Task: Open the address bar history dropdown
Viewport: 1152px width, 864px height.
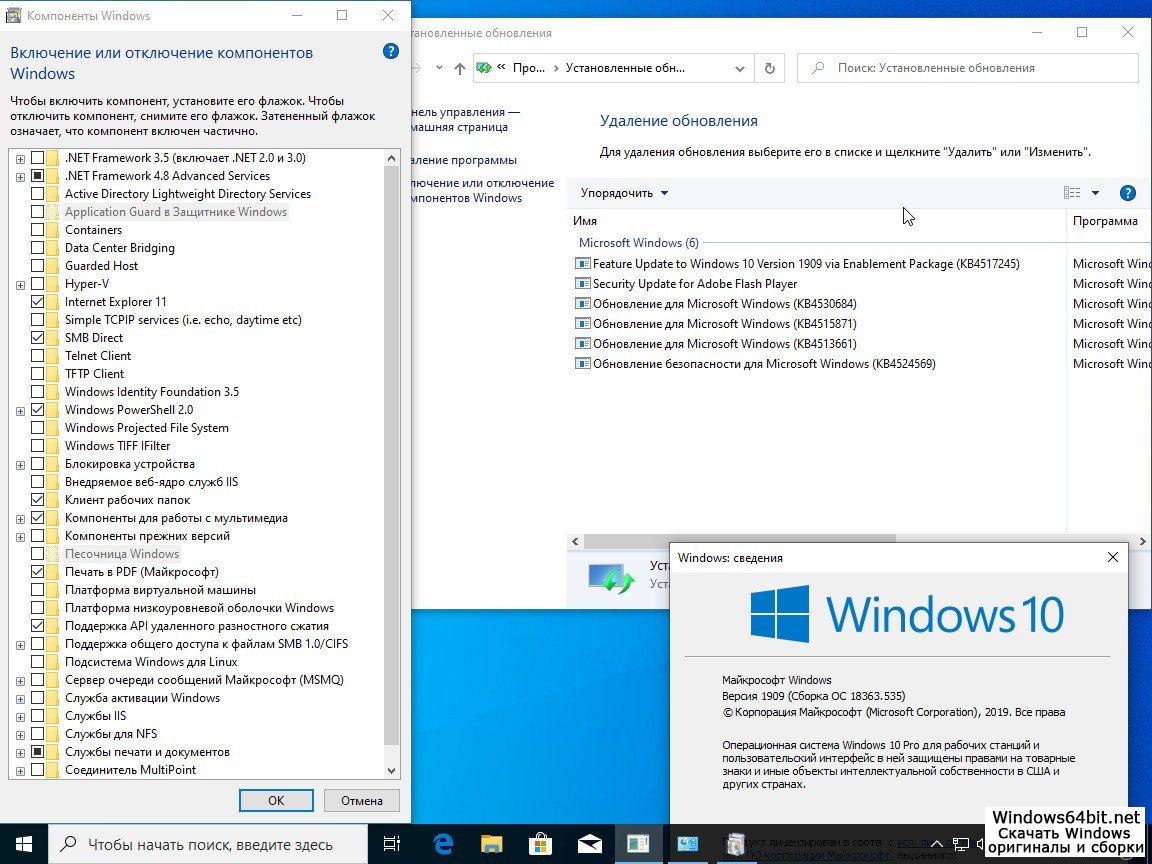Action: tap(740, 68)
